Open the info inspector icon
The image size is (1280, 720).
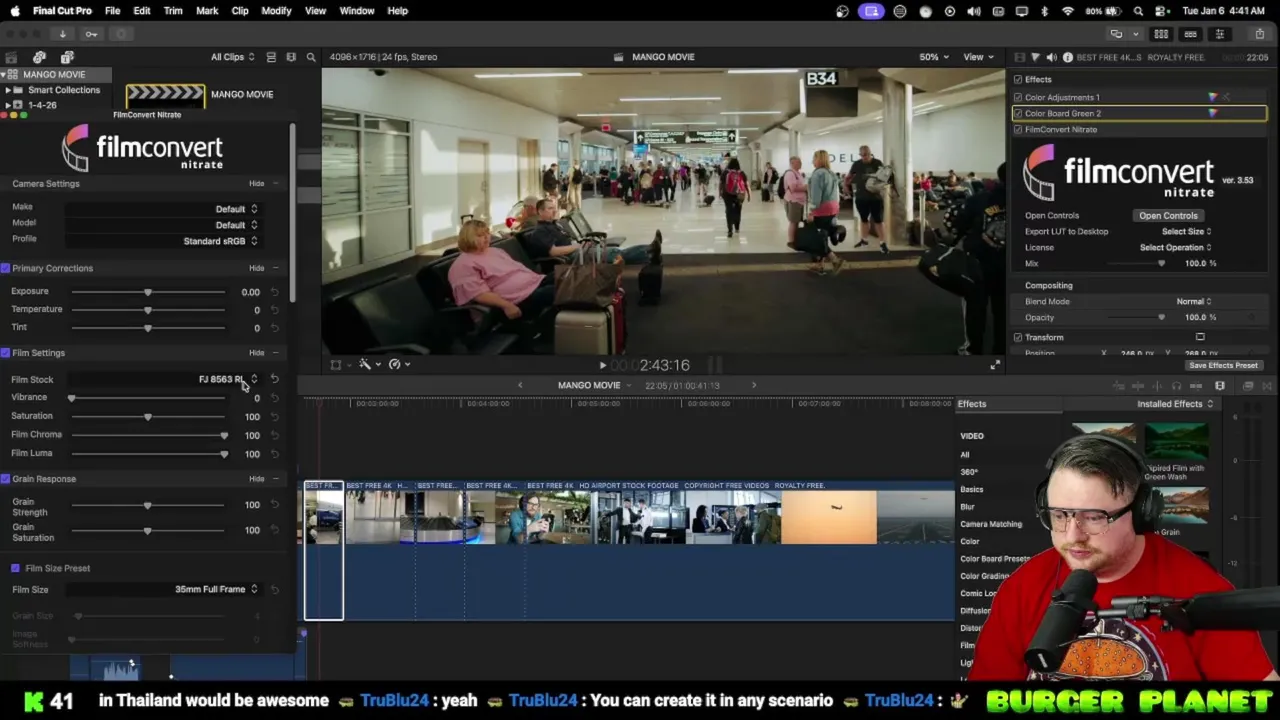point(1067,57)
